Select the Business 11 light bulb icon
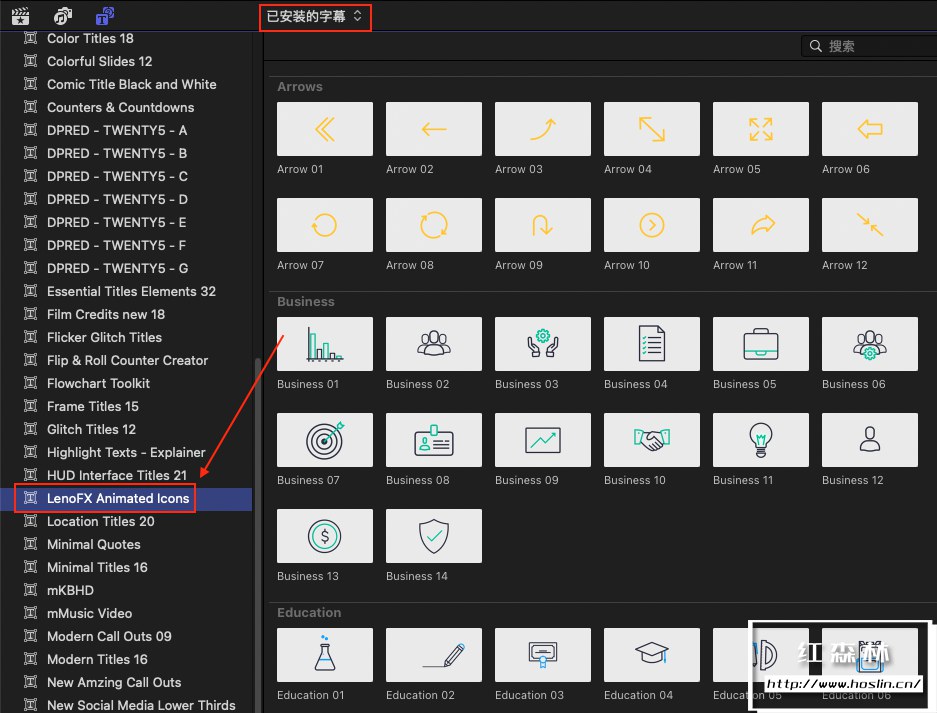The image size is (937, 713). pos(761,440)
